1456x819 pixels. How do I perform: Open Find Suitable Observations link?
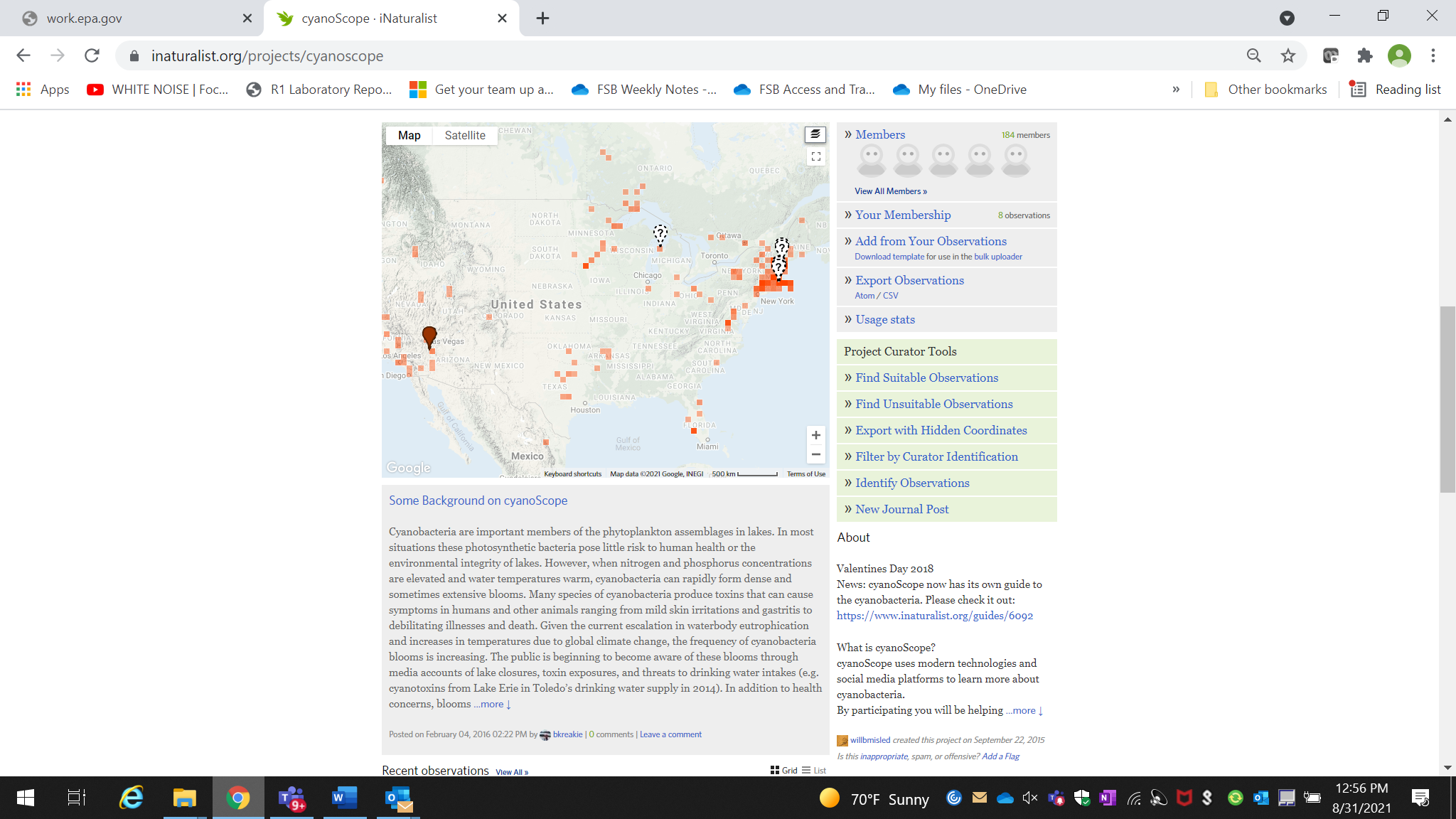[x=926, y=378]
